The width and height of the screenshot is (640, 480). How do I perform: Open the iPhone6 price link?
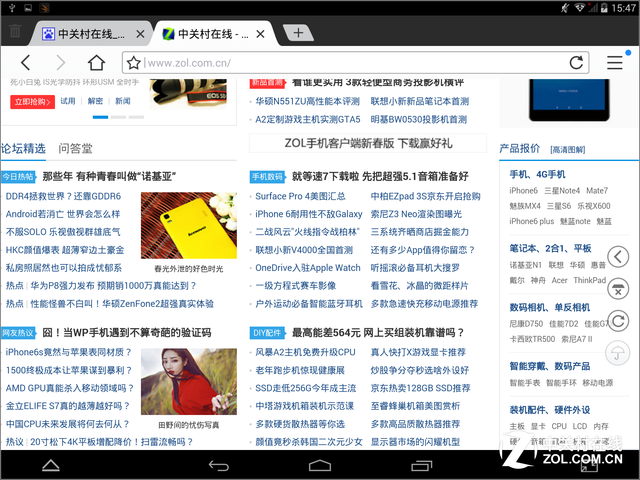pyautogui.click(x=523, y=191)
